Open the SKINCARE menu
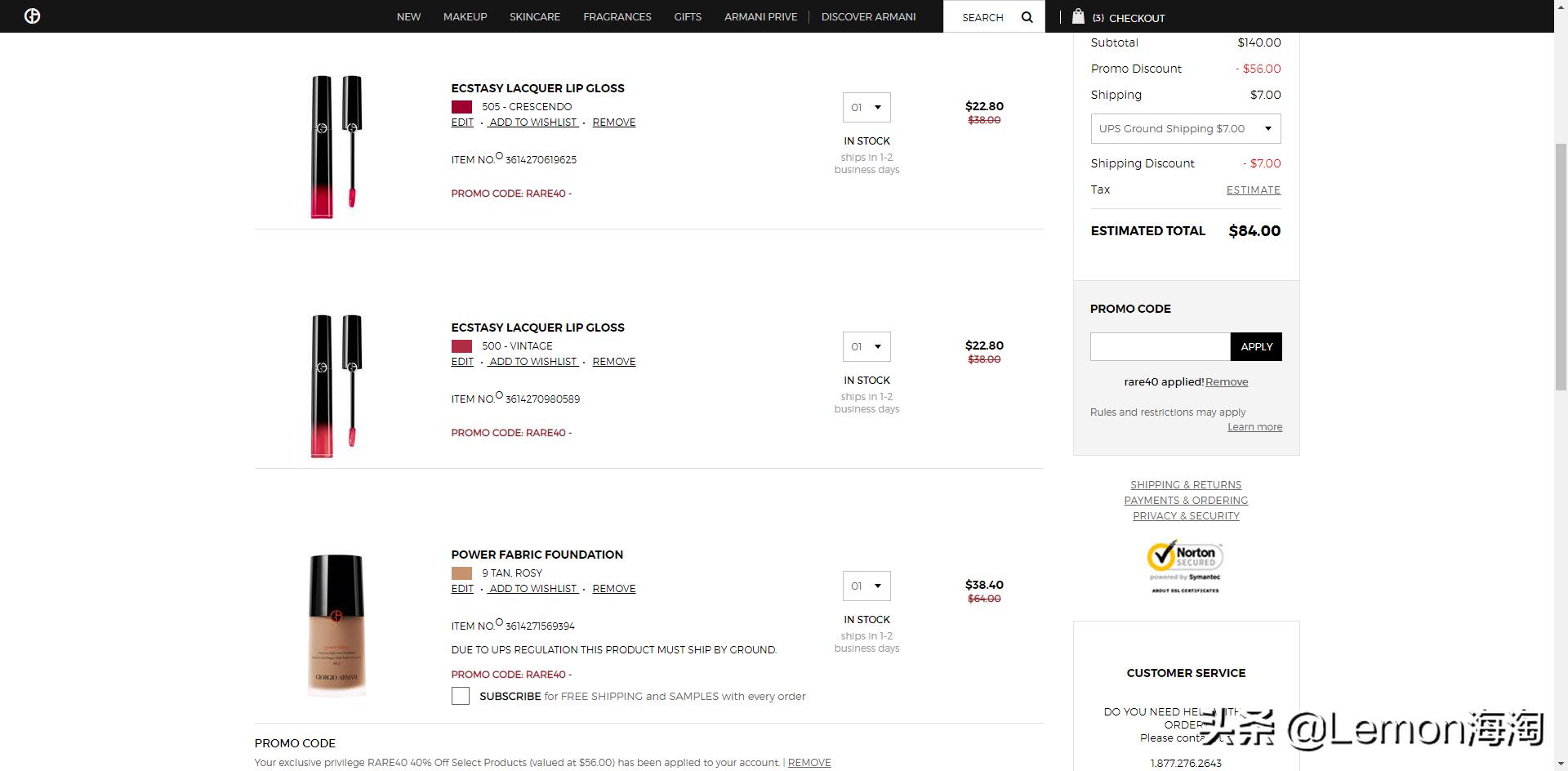Image resolution: width=1568 pixels, height=771 pixels. pyautogui.click(x=535, y=16)
